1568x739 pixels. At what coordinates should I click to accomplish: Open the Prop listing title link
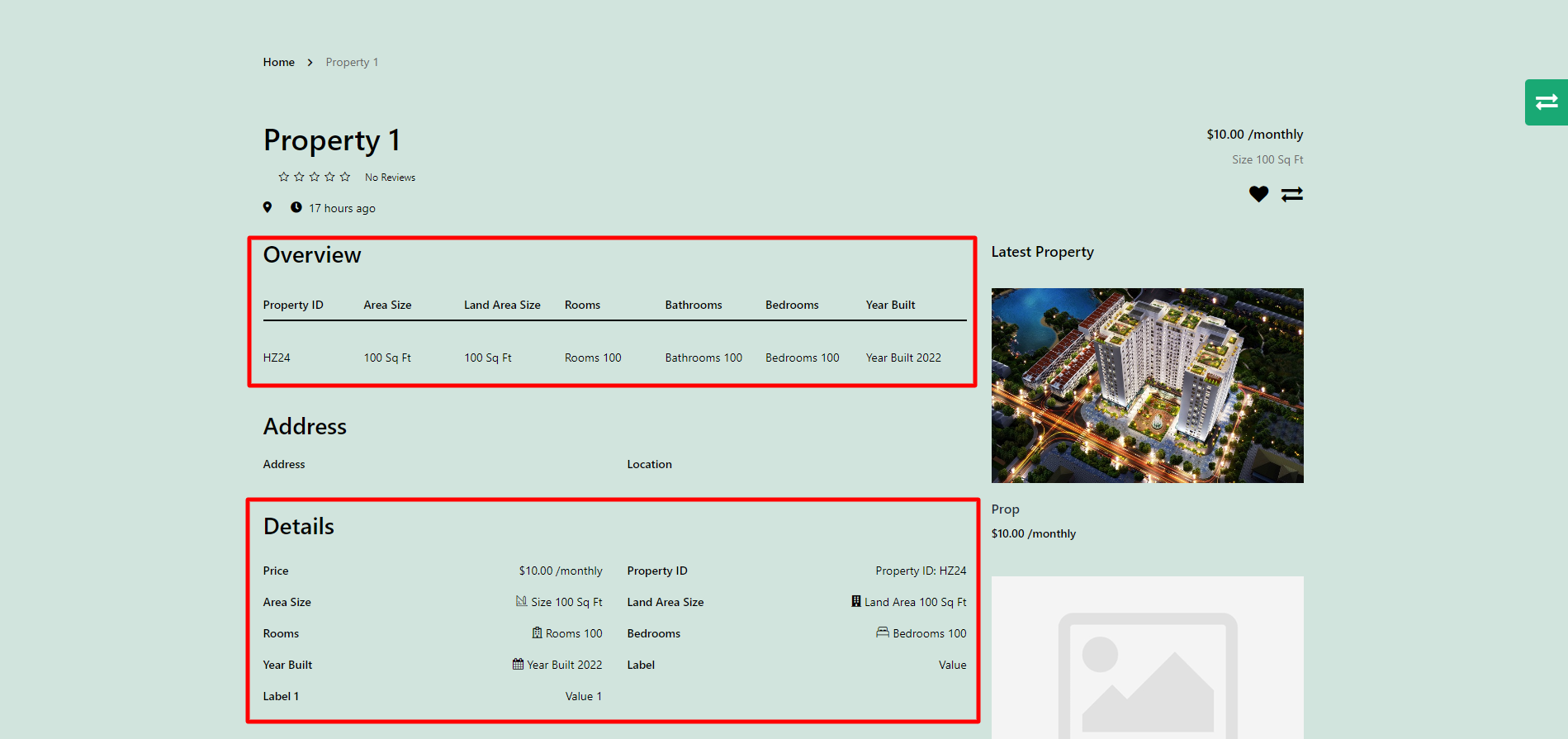point(1006,509)
